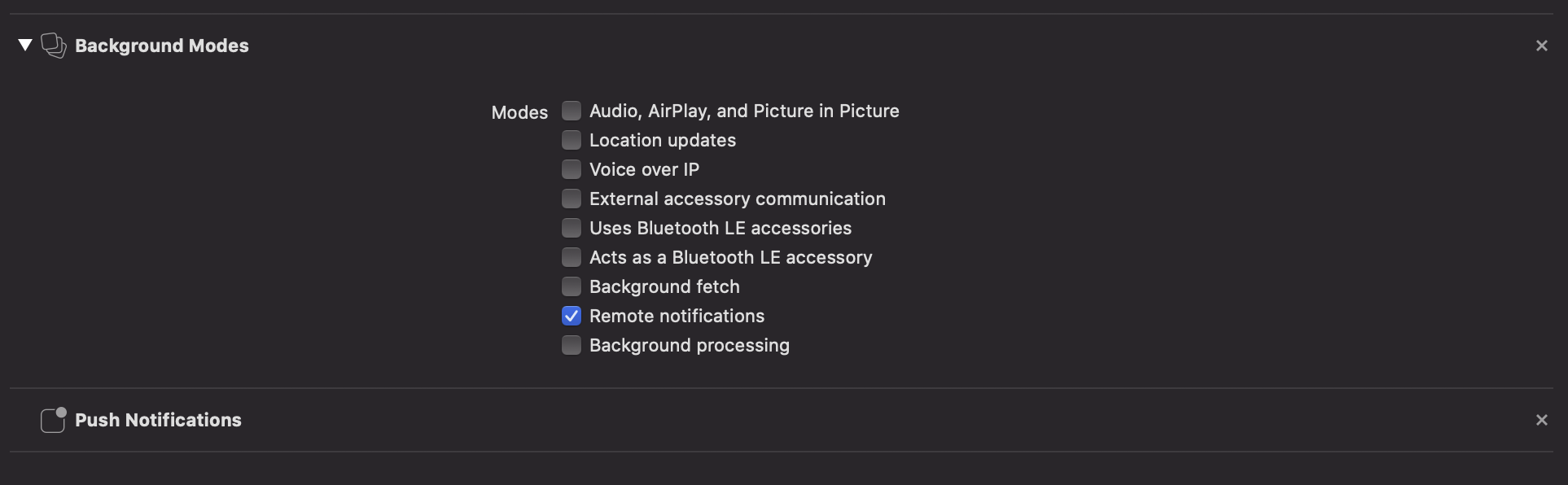Image resolution: width=1568 pixels, height=485 pixels.
Task: Tick Uses Bluetooth LE accessories
Action: pyautogui.click(x=572, y=228)
